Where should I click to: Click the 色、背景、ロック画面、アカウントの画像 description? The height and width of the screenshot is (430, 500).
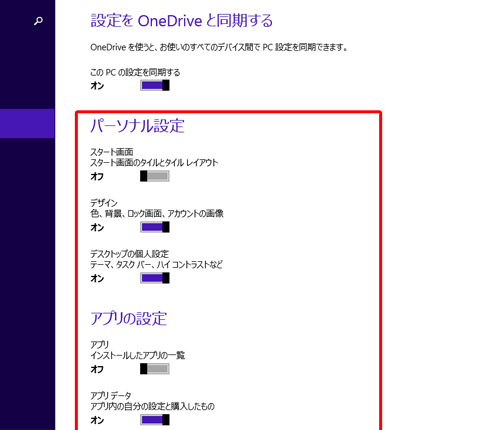(157, 214)
